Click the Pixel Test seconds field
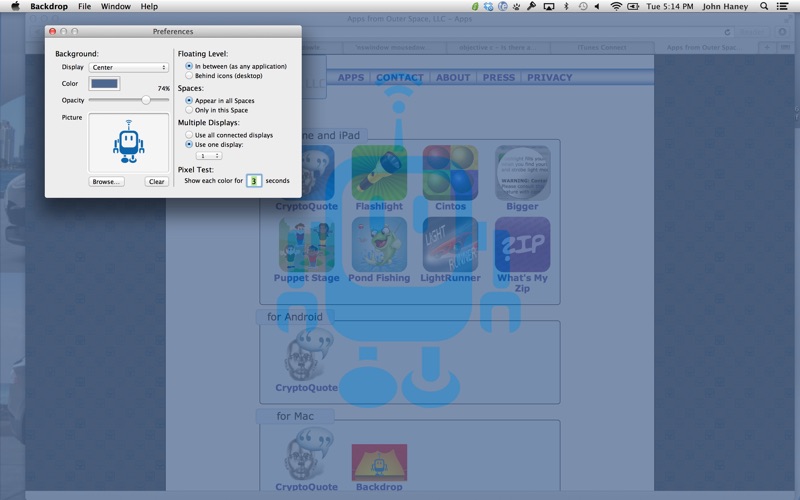 click(254, 181)
